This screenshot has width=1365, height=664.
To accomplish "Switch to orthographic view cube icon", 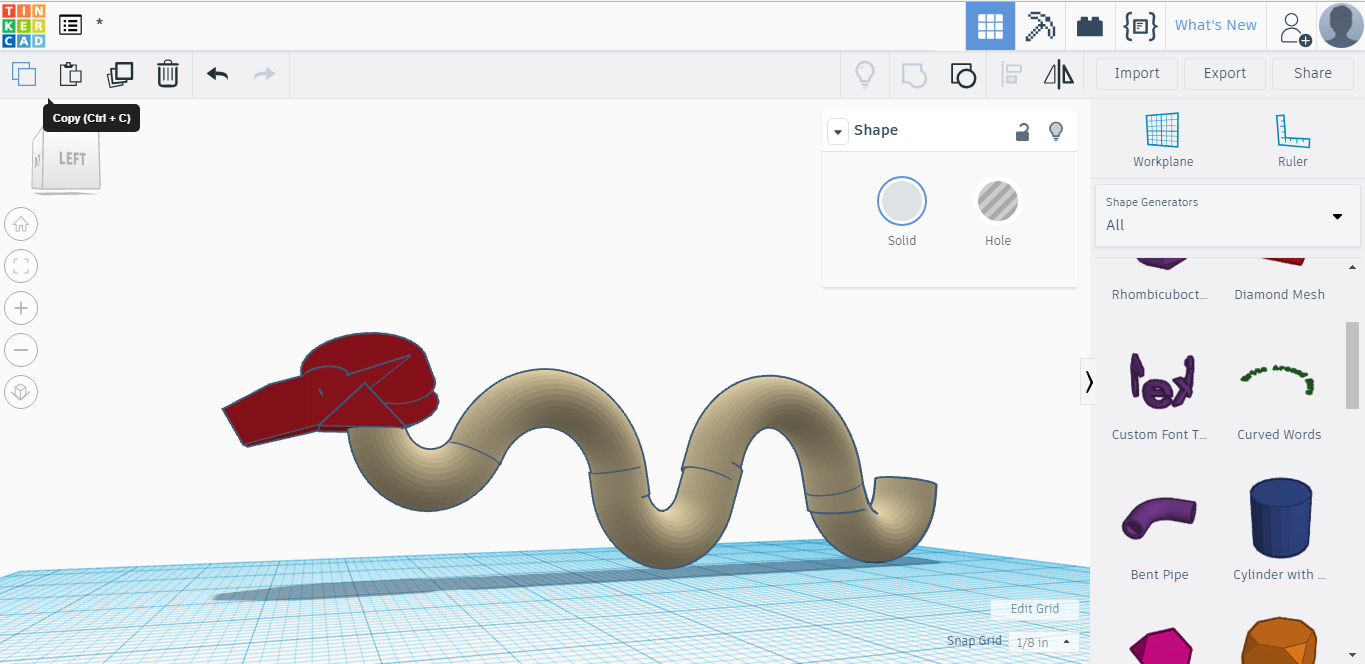I will pos(21,392).
